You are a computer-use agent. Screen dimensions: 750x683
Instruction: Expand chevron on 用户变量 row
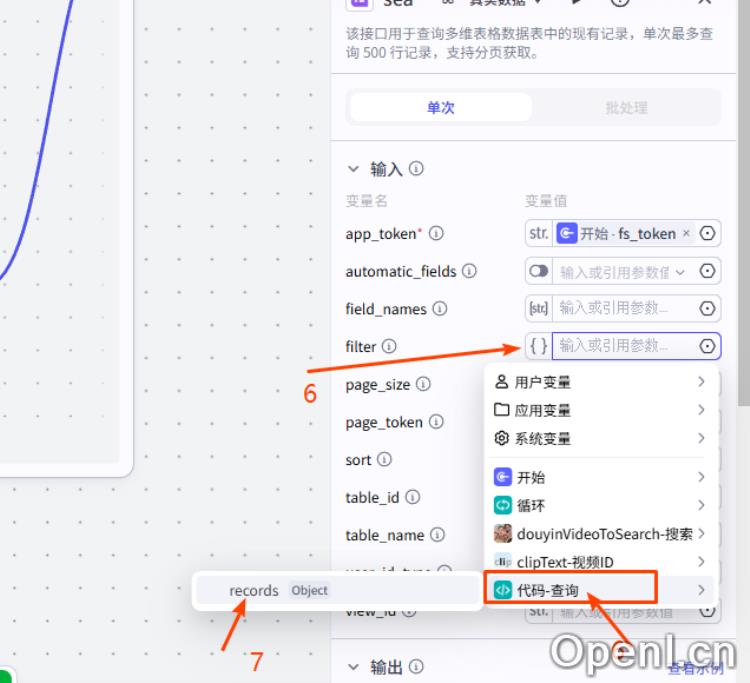pos(701,382)
